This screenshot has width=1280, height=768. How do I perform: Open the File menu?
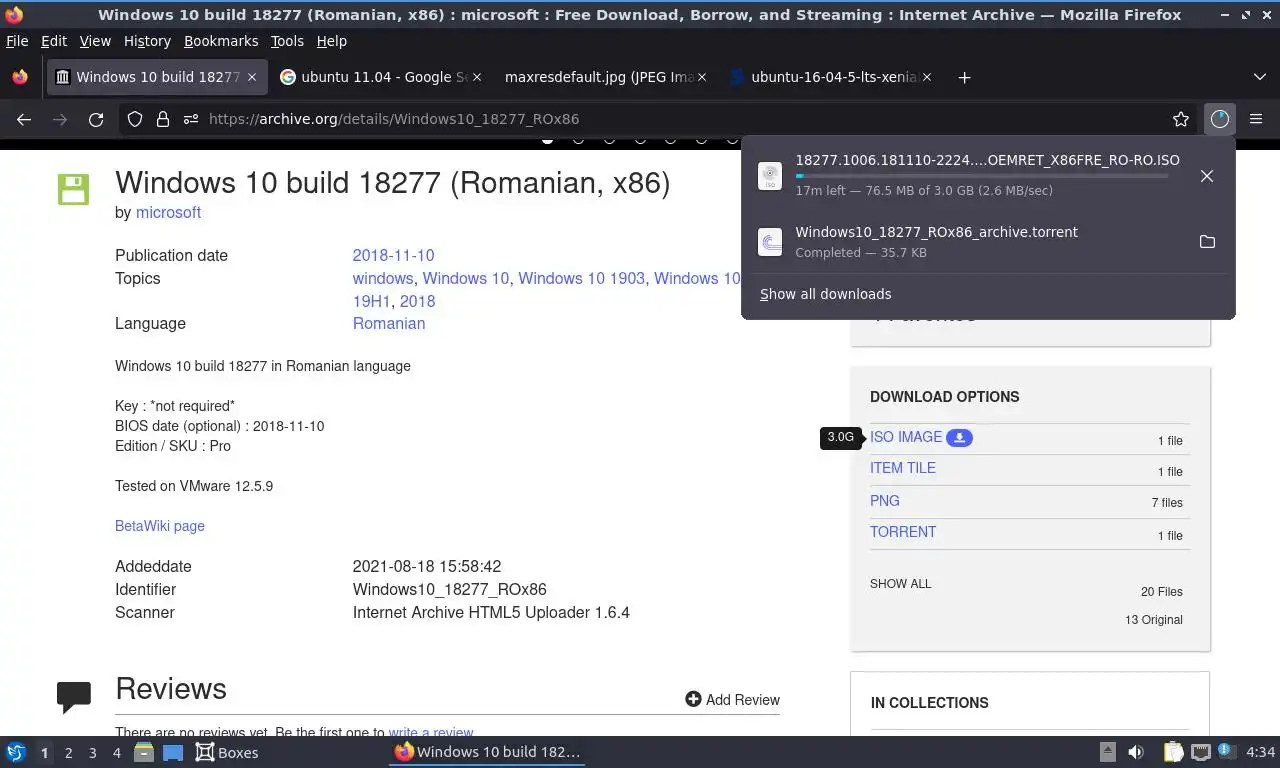tap(17, 41)
